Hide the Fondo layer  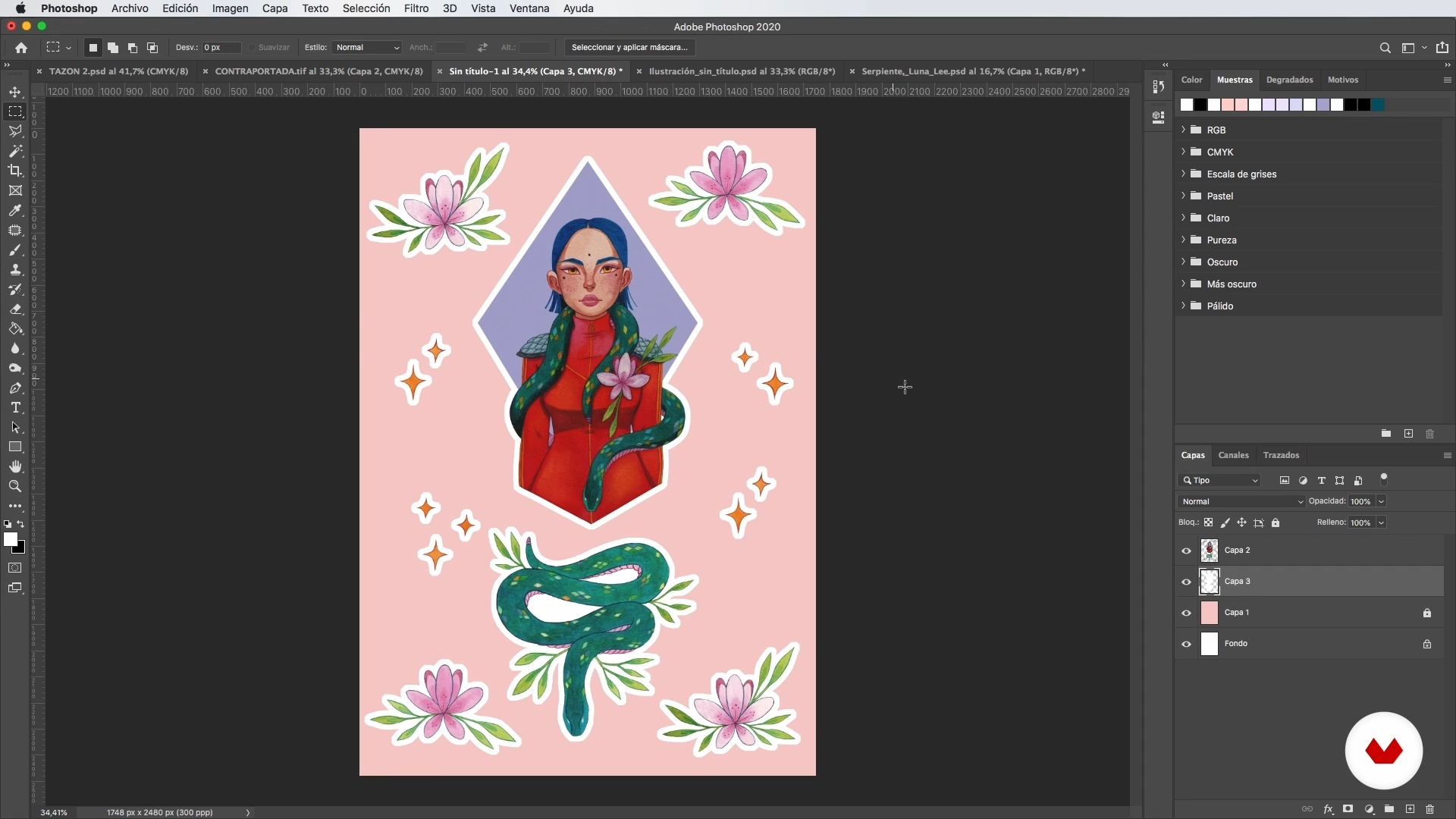1187,644
